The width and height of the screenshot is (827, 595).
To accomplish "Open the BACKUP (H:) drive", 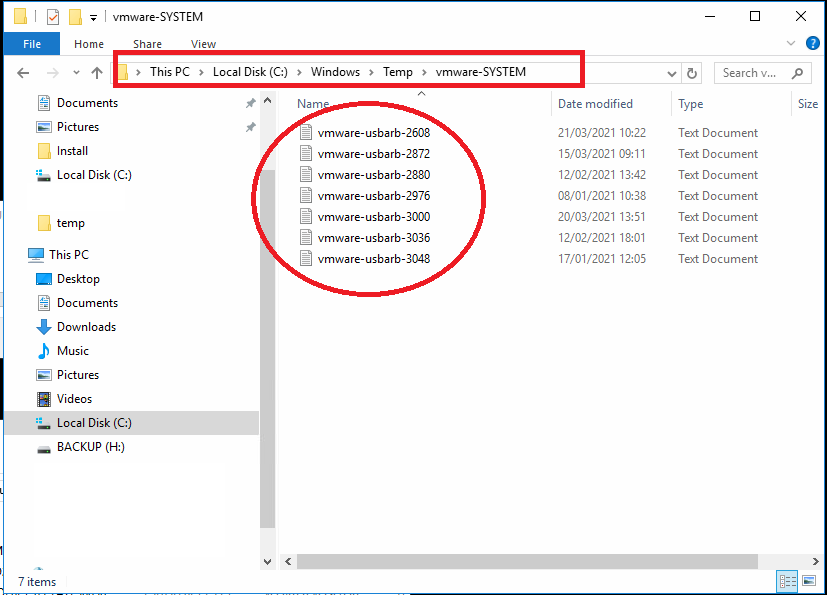I will [x=90, y=447].
